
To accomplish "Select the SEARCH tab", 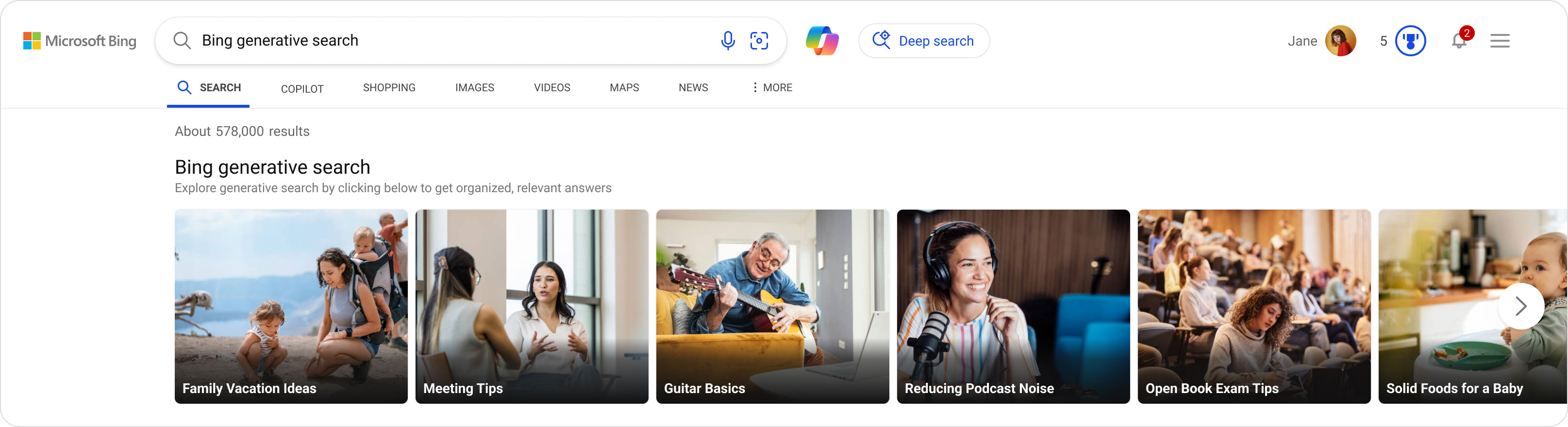I will coord(208,88).
